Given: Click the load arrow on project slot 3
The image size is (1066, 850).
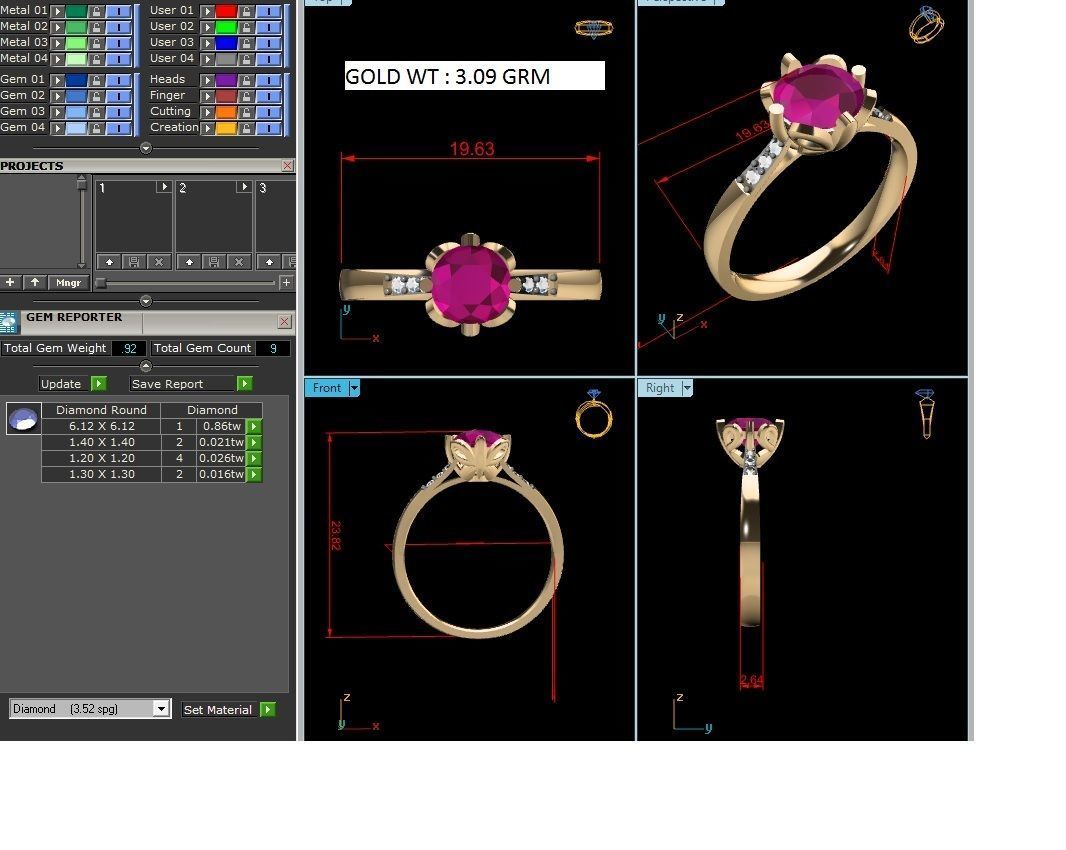Looking at the screenshot, I should click(x=269, y=262).
